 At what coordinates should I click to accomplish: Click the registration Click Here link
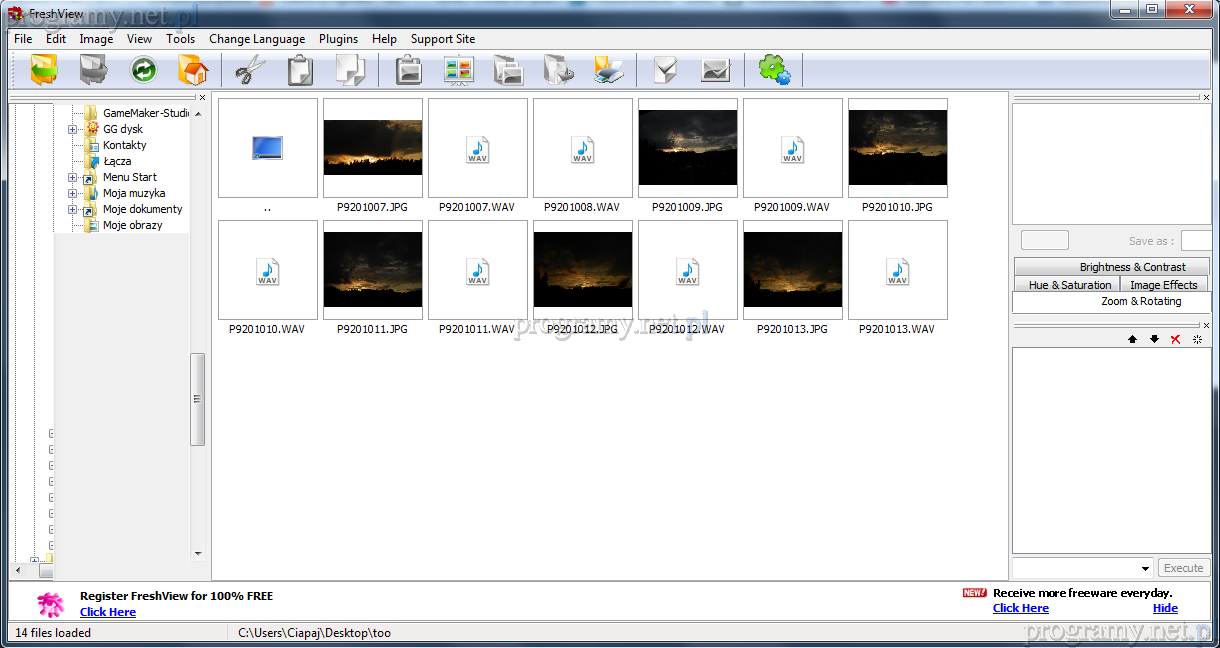coord(108,612)
